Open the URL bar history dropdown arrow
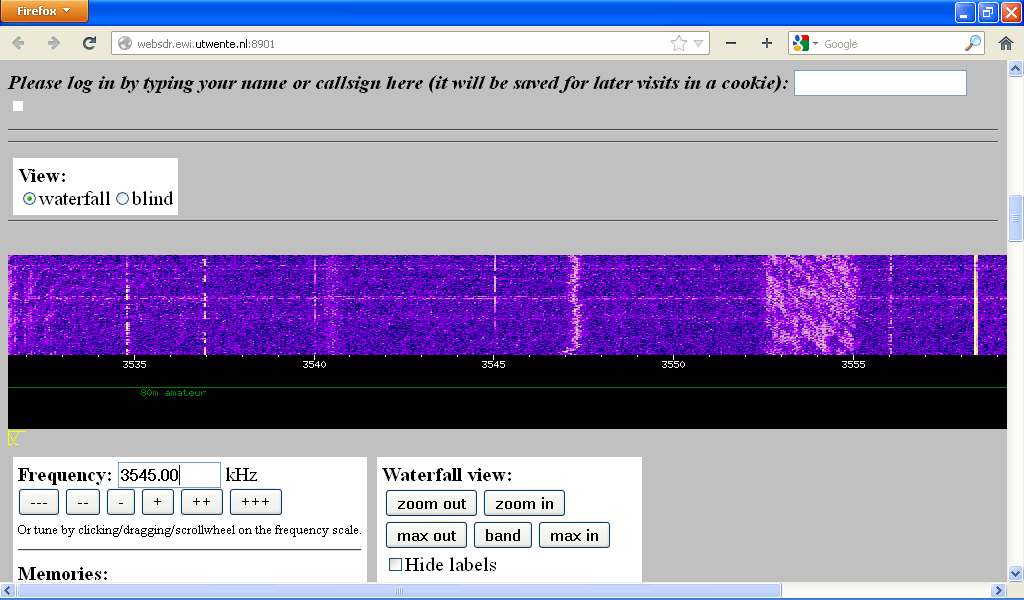The image size is (1024, 600). click(x=699, y=44)
